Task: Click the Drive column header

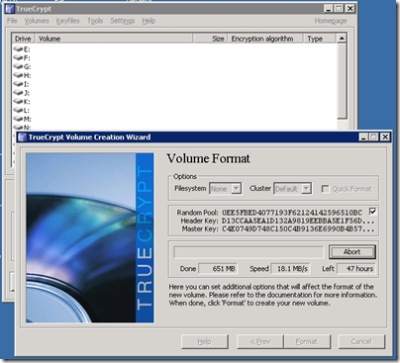Action: [23, 39]
